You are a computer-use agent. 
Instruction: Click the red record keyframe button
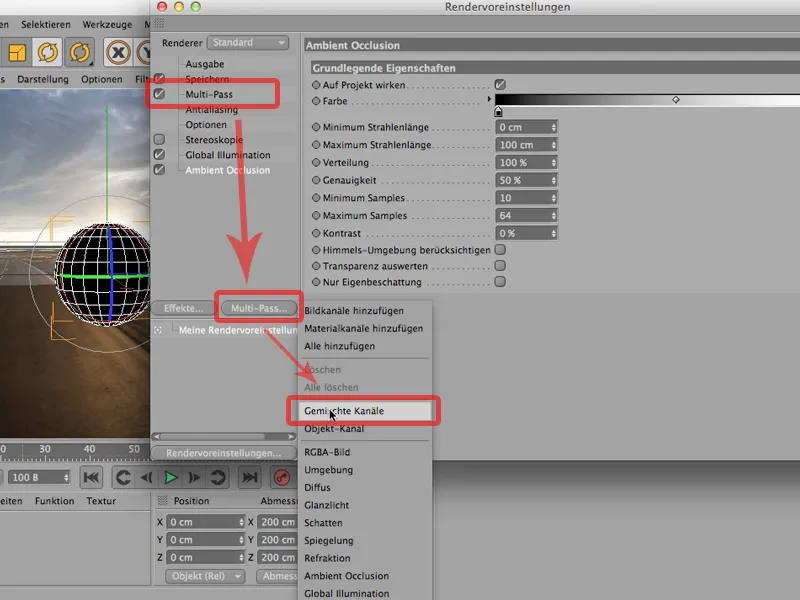click(282, 478)
